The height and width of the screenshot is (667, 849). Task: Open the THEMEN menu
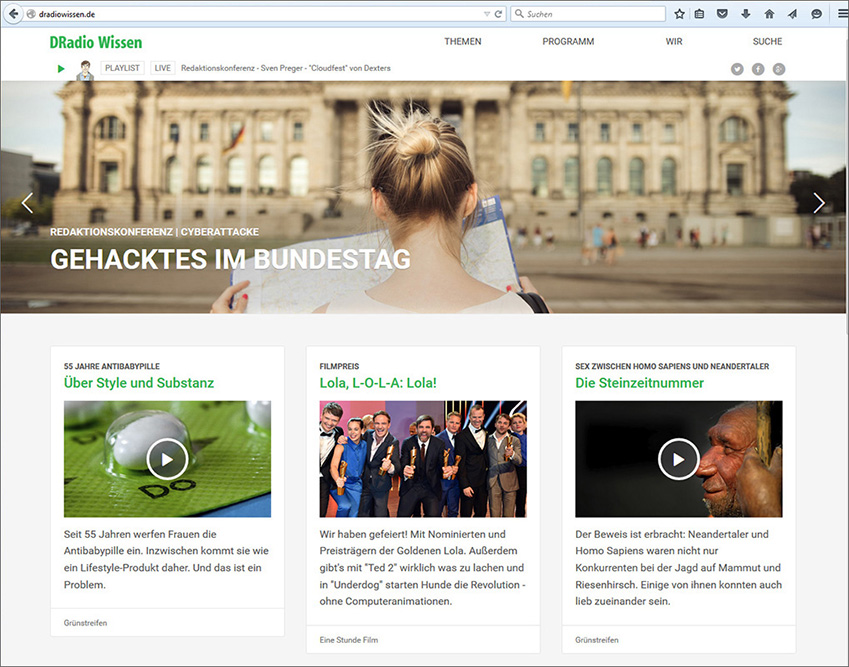(x=462, y=42)
